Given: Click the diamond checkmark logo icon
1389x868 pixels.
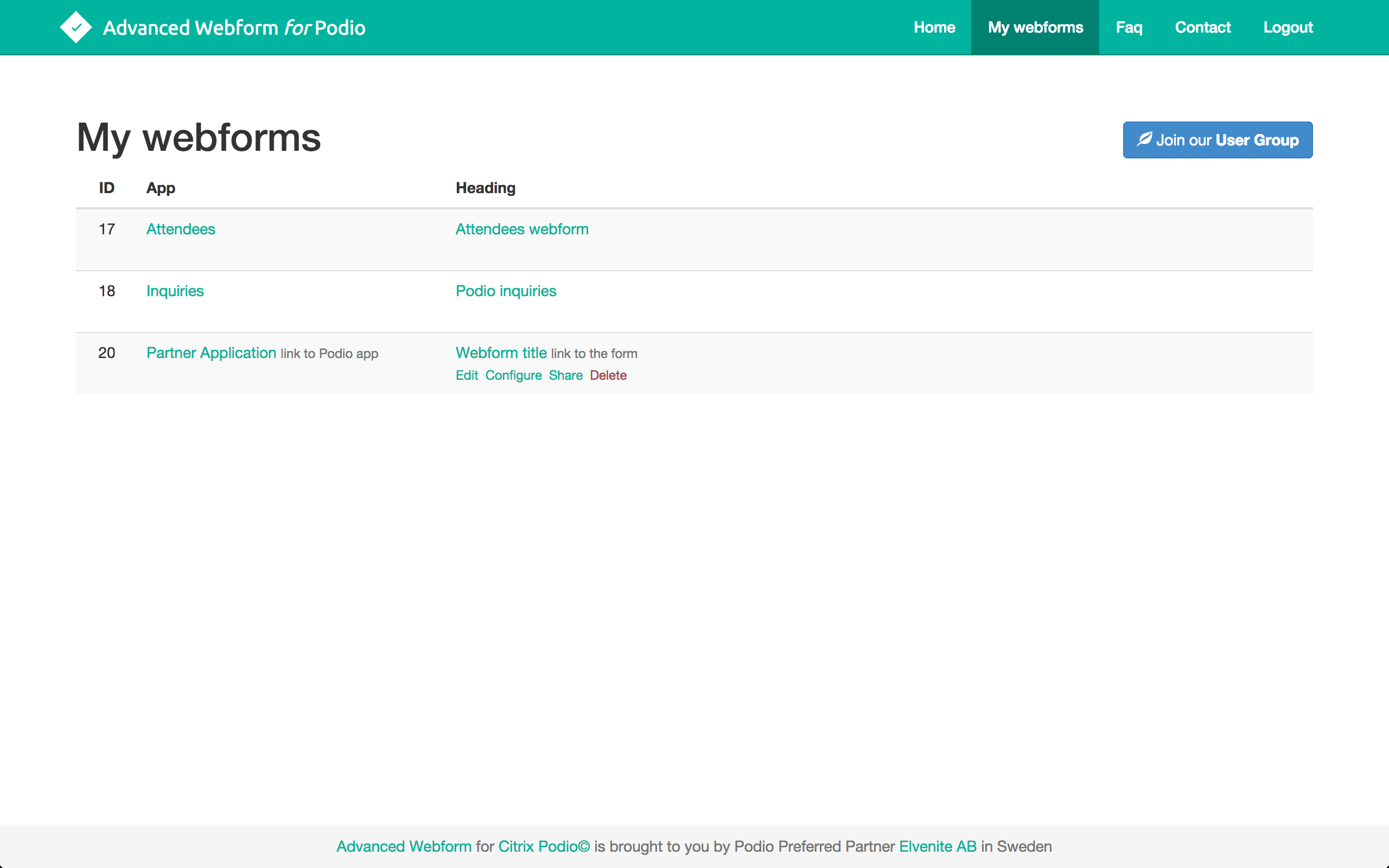Looking at the screenshot, I should coord(76,27).
